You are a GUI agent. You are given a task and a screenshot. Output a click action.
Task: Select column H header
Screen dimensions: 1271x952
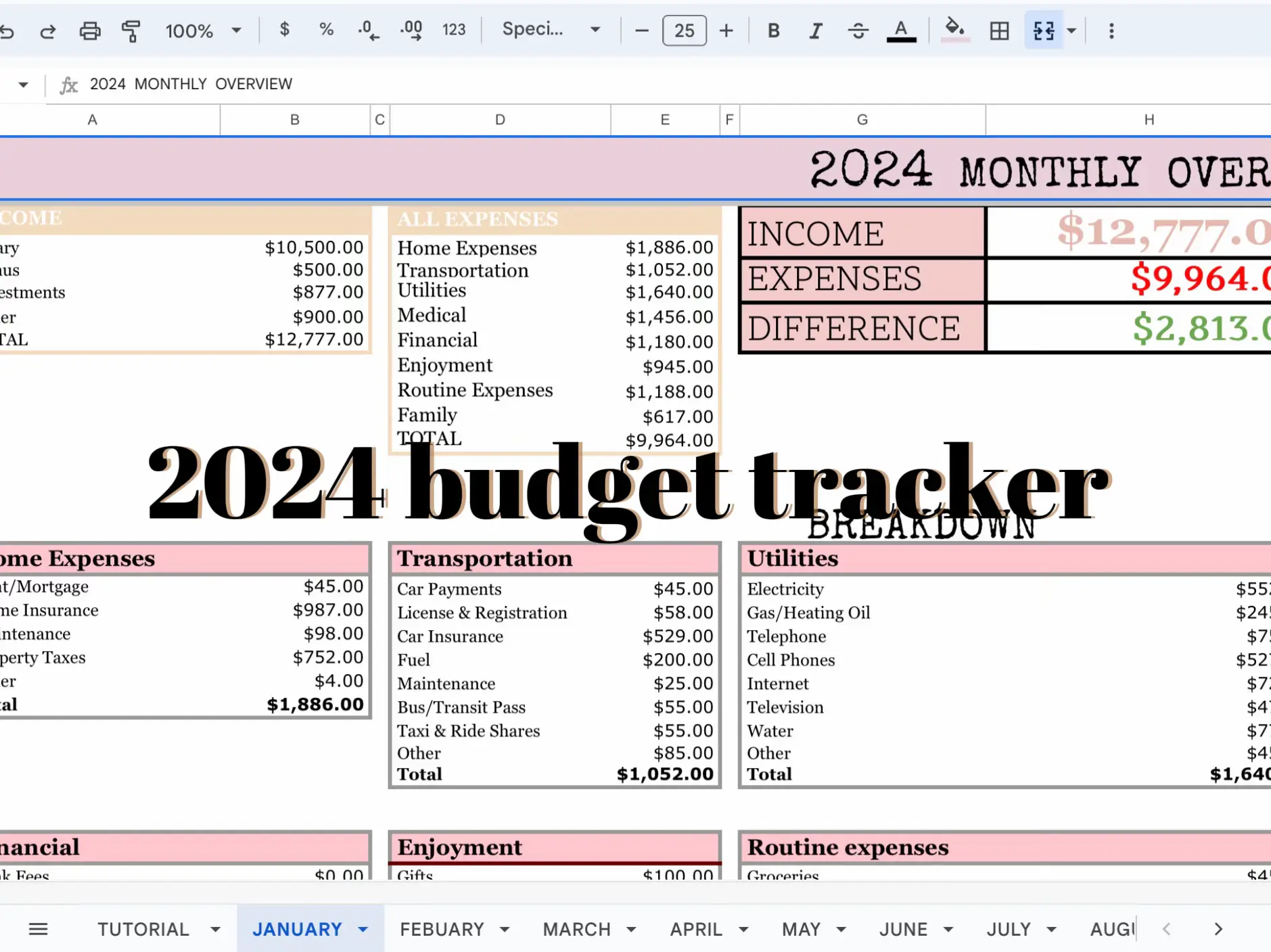click(1149, 120)
